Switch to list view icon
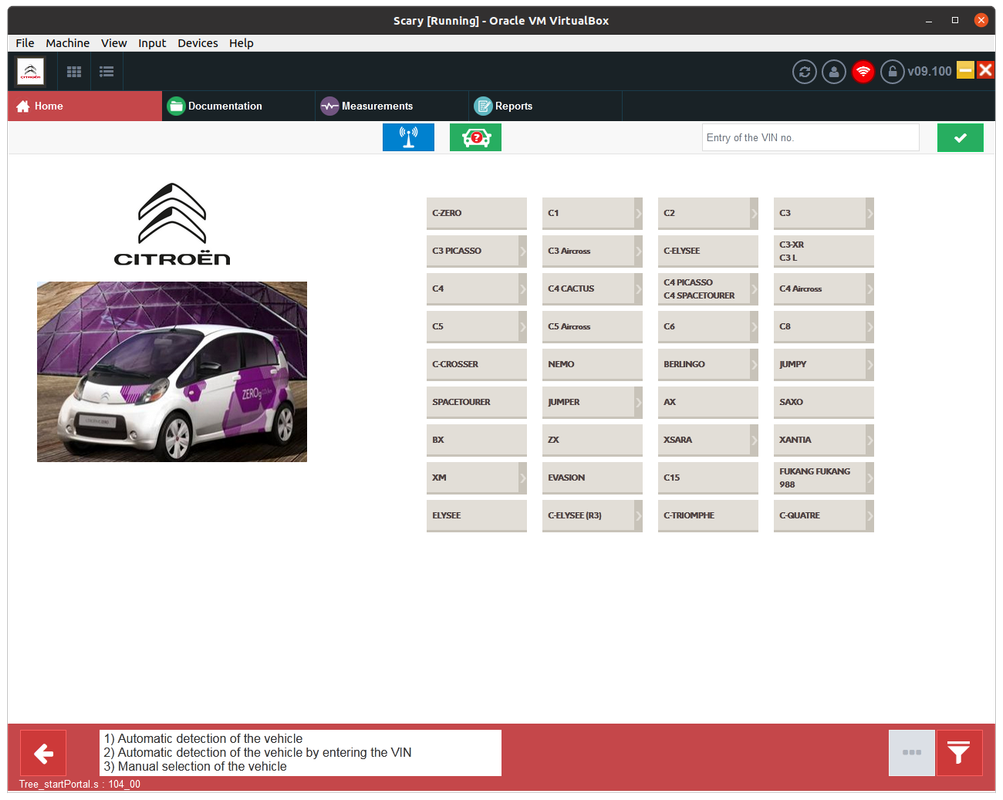1003x800 pixels. [107, 72]
